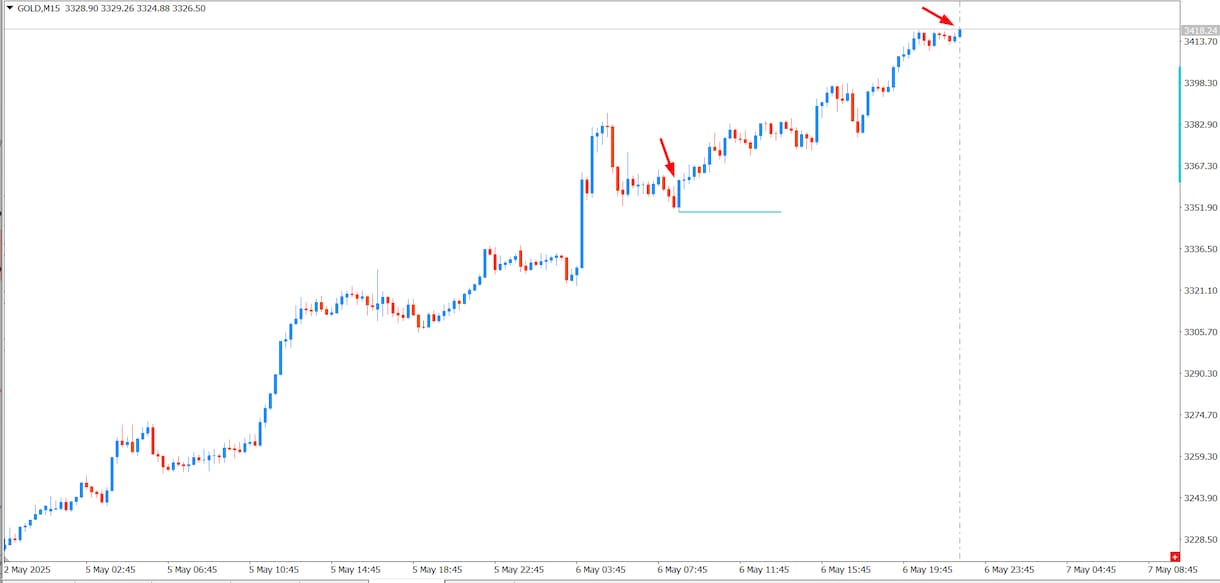Click the 5 May 22:45 time label
1220x583 pixels.
(x=520, y=570)
